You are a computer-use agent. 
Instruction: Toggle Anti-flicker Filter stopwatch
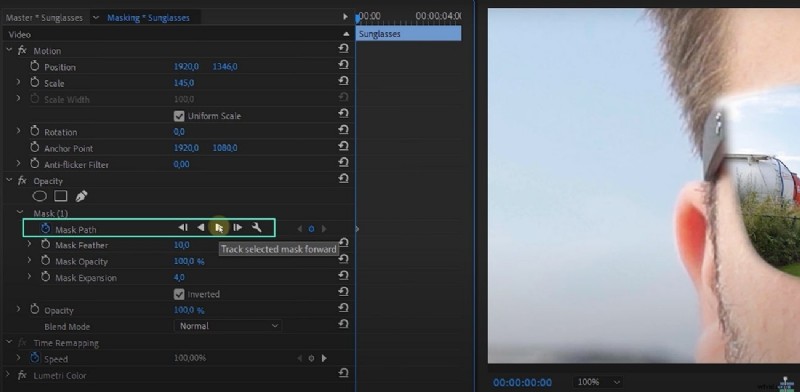coord(35,164)
